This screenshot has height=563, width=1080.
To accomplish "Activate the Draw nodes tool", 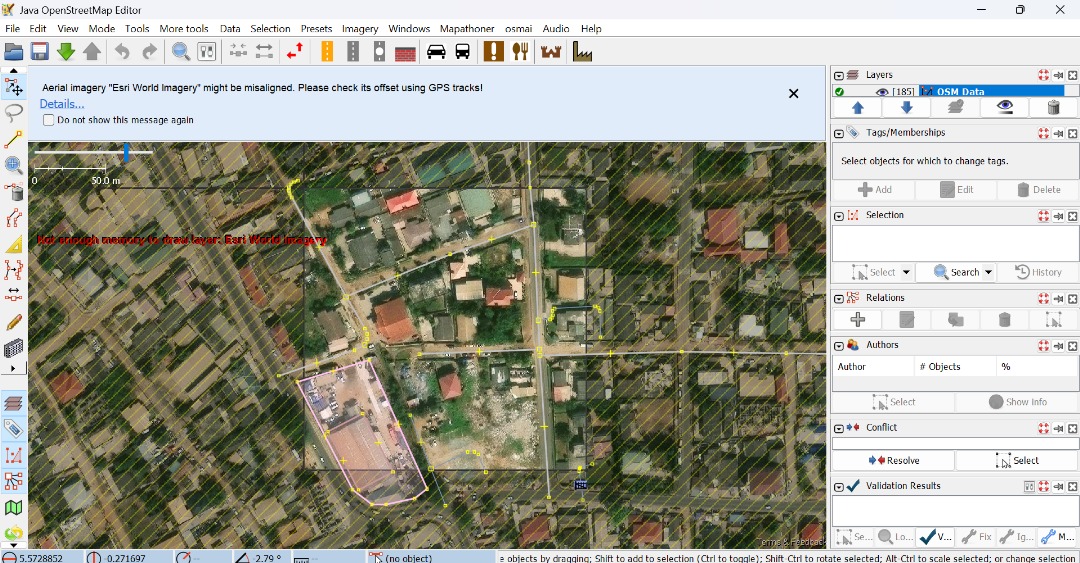I will 13,139.
